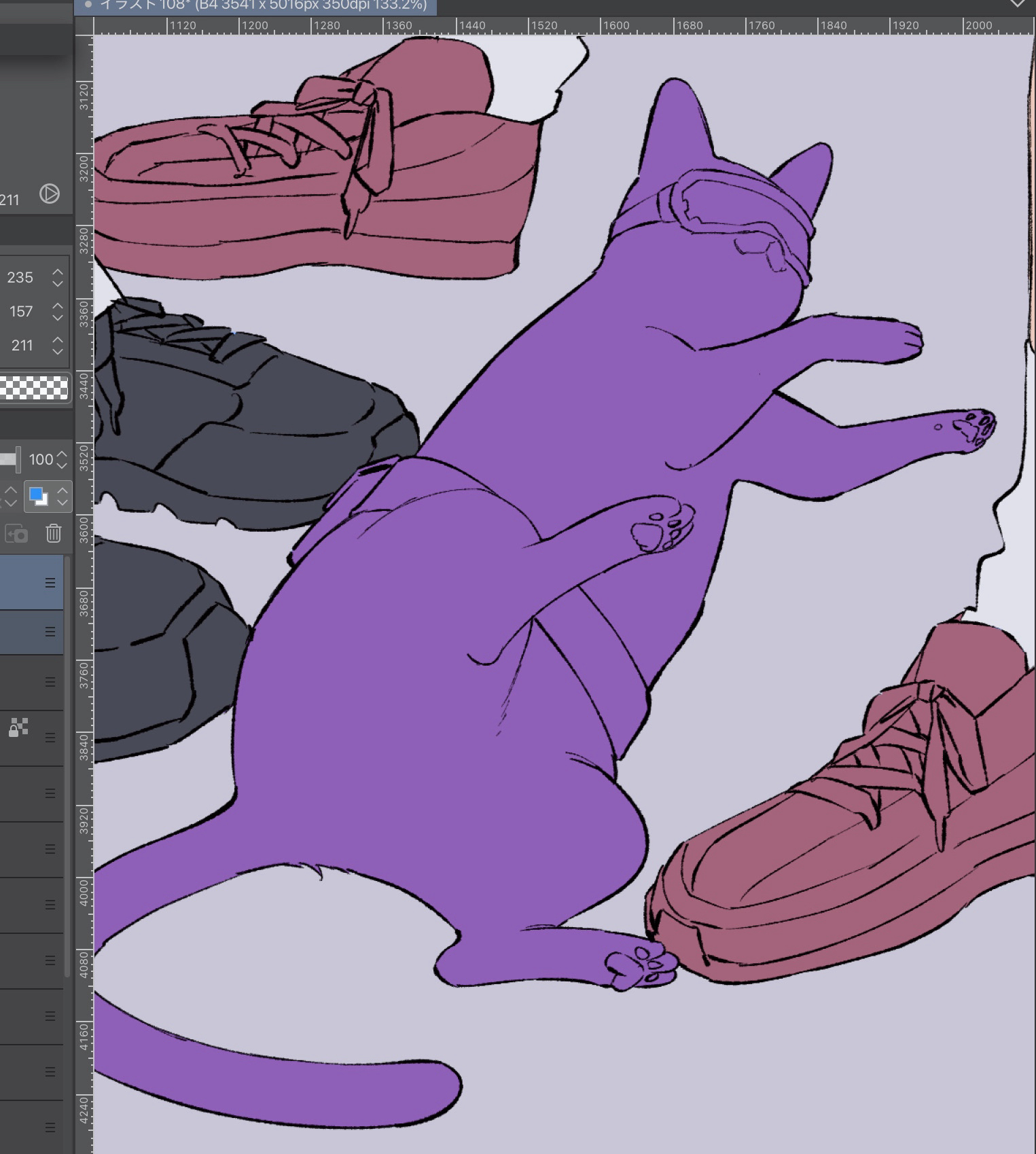
Task: Open the layer color dropdown arrows
Action: pos(62,497)
